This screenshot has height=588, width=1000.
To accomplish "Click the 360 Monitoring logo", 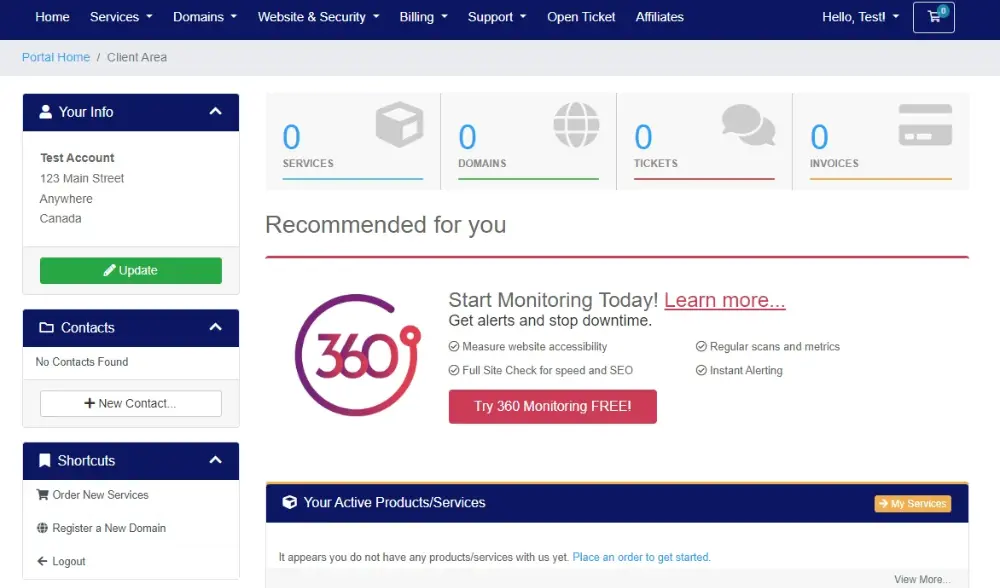I will (x=358, y=355).
